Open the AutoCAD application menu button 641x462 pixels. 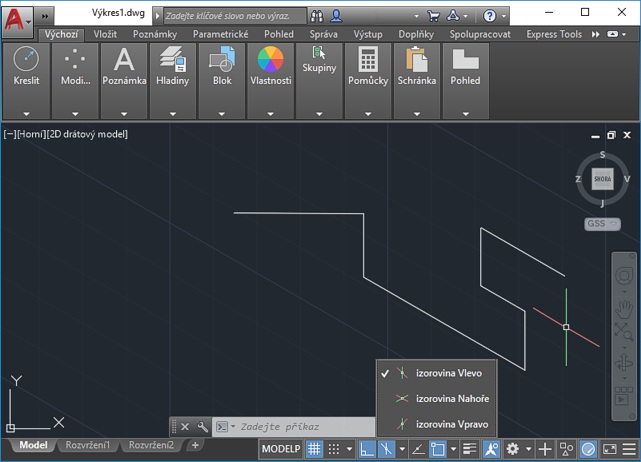(17, 20)
